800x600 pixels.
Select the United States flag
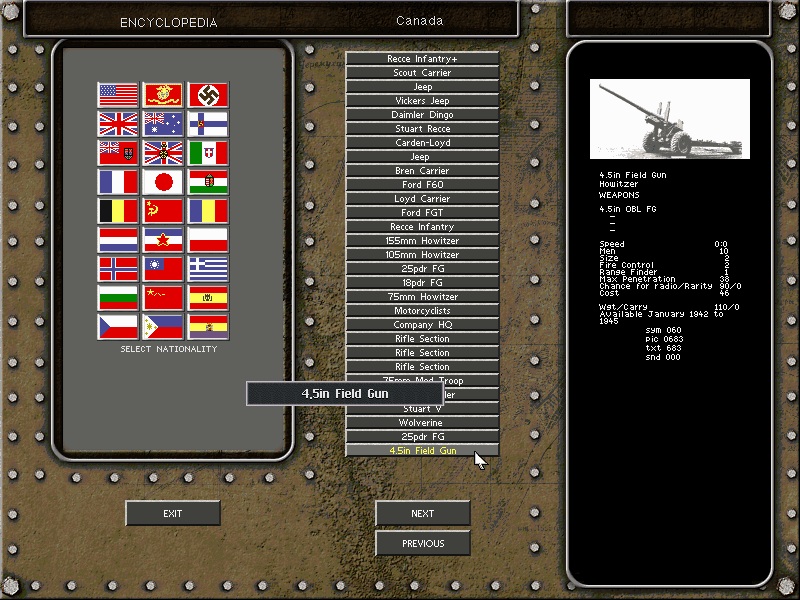coord(118,96)
